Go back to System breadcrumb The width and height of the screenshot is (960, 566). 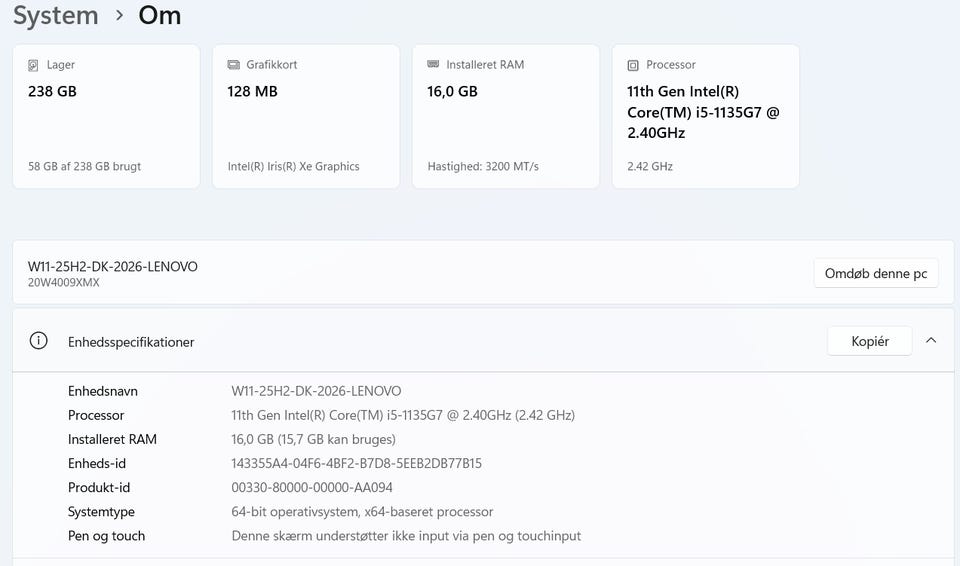click(x=56, y=16)
